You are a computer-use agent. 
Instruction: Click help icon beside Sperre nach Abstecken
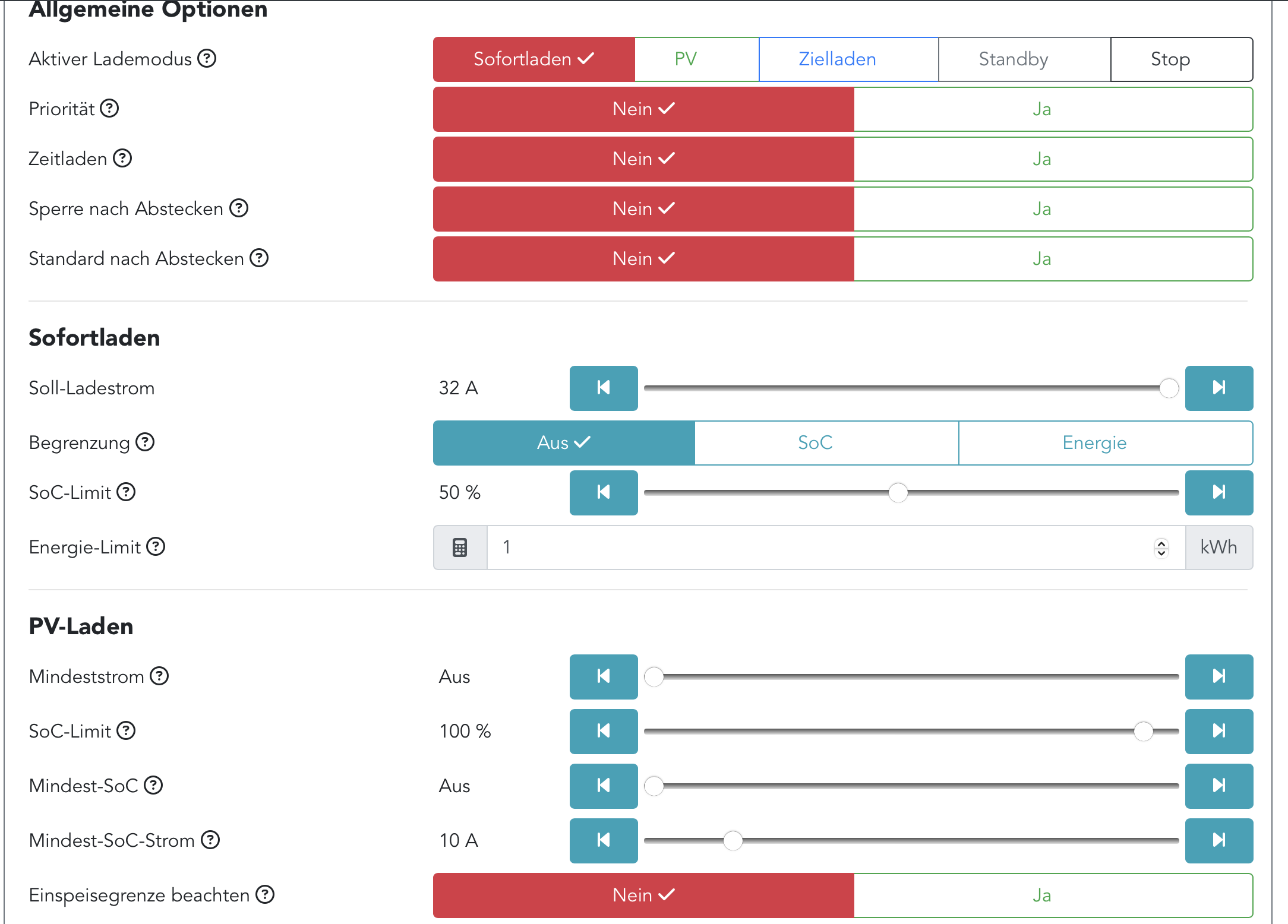pos(239,208)
